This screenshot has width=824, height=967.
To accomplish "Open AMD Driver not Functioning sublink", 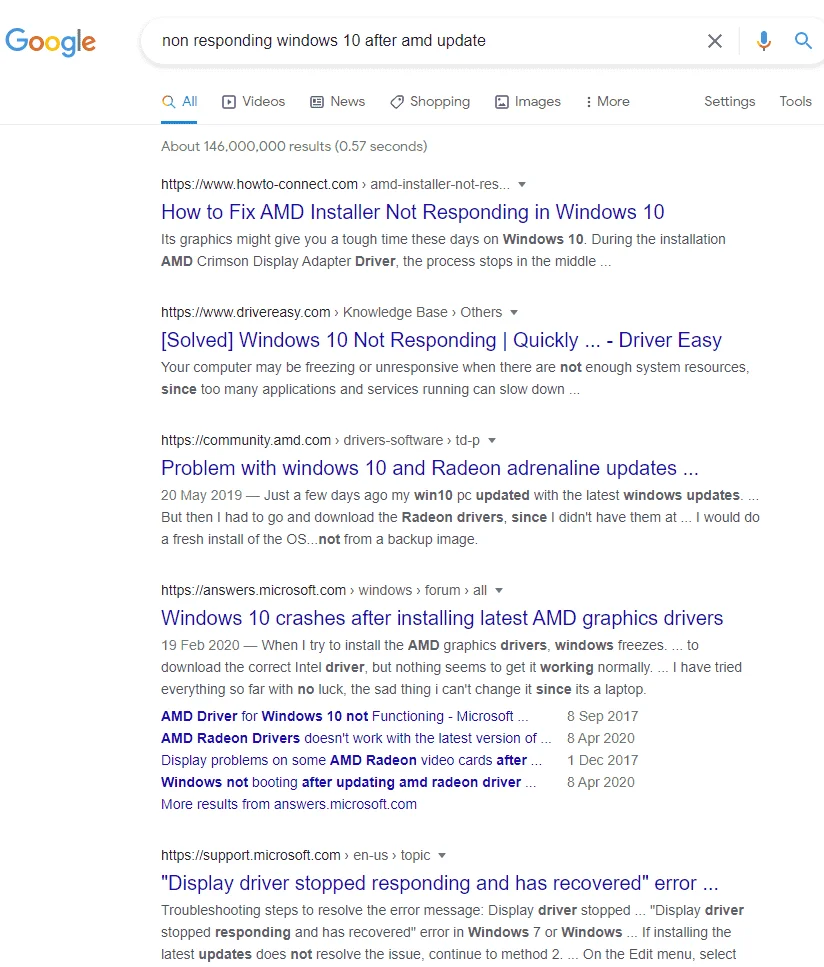I will (344, 716).
